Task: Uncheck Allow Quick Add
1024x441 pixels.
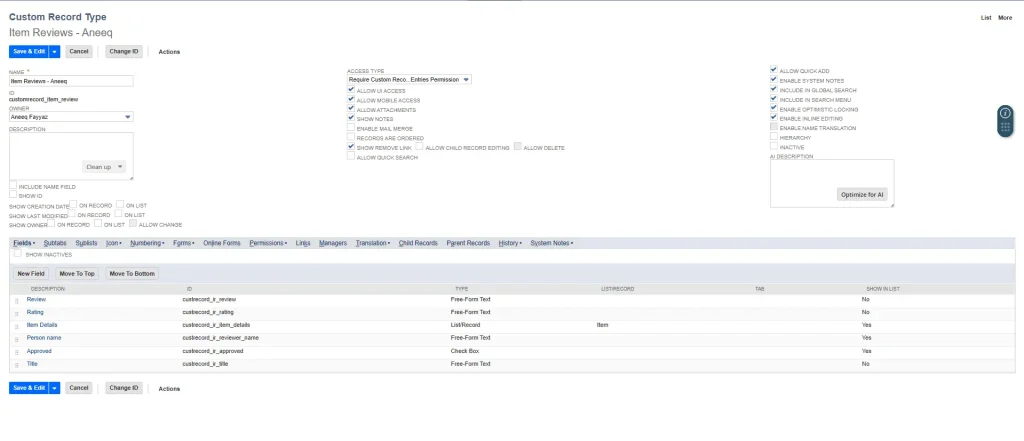Action: pyautogui.click(x=774, y=69)
